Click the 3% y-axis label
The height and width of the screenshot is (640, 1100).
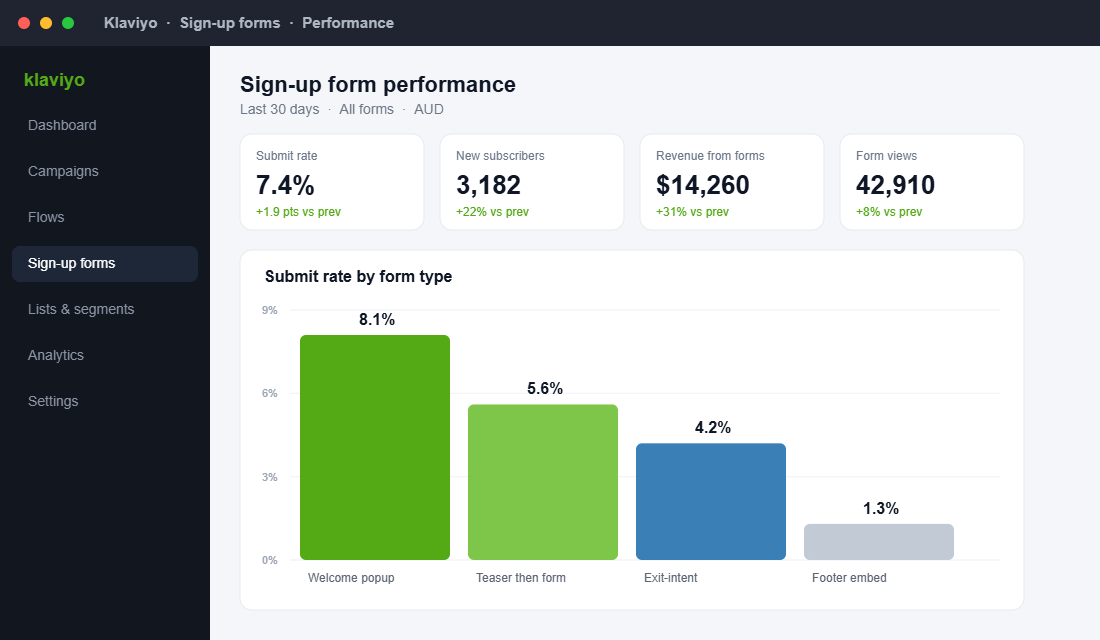(269, 477)
